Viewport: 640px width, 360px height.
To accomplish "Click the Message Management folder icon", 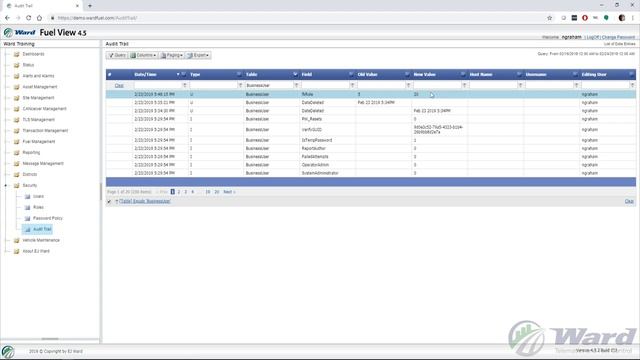I will click(17, 164).
